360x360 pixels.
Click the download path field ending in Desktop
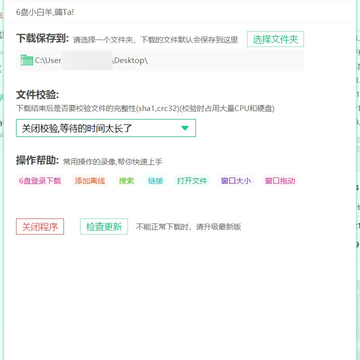160,60
